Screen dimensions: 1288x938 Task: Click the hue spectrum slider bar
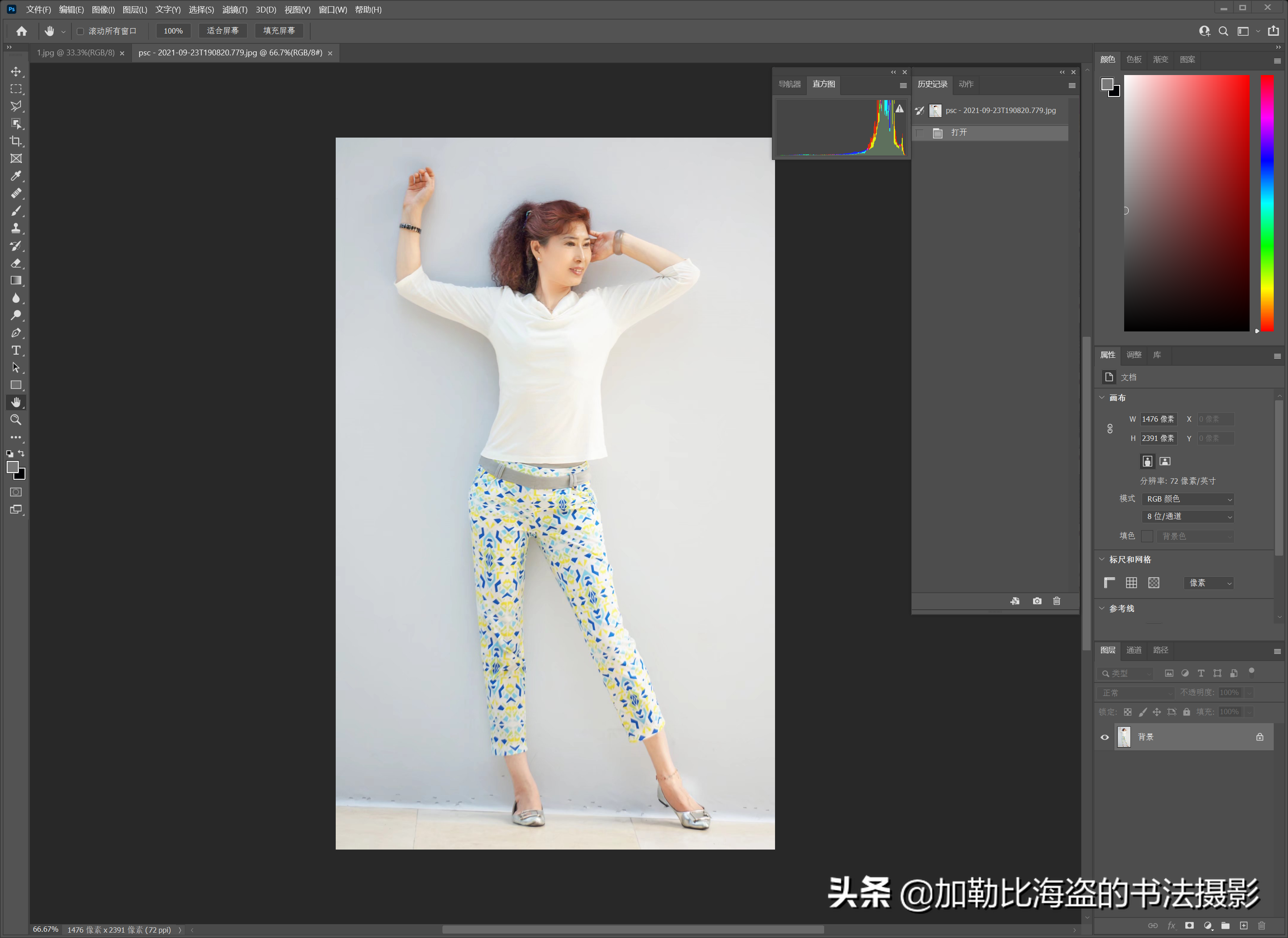(x=1267, y=202)
